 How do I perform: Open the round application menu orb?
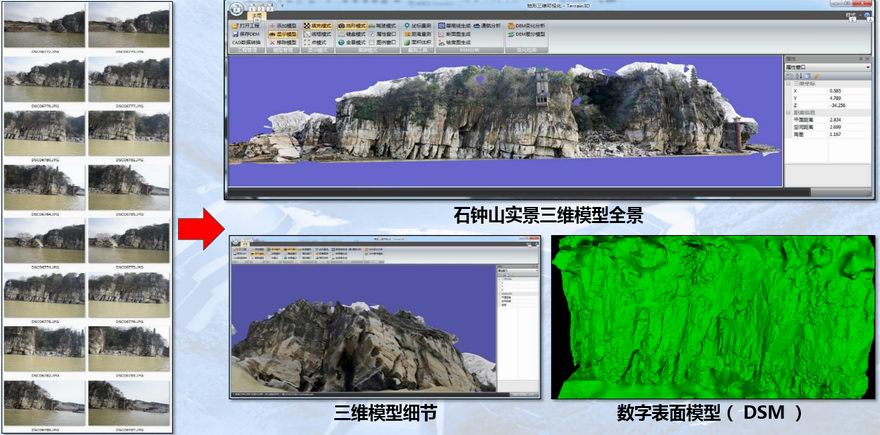point(237,9)
